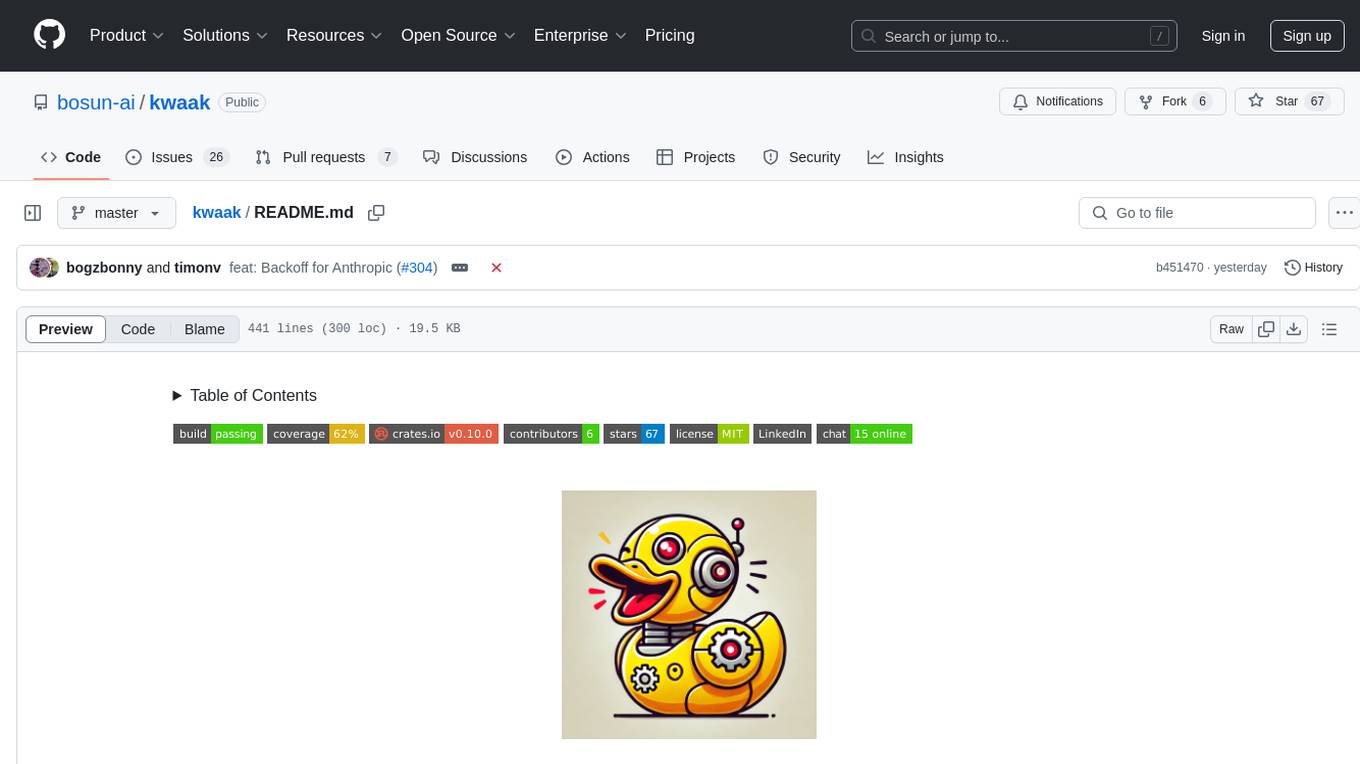The width and height of the screenshot is (1360, 764).
Task: Toggle the file tree side panel
Action: [33, 213]
